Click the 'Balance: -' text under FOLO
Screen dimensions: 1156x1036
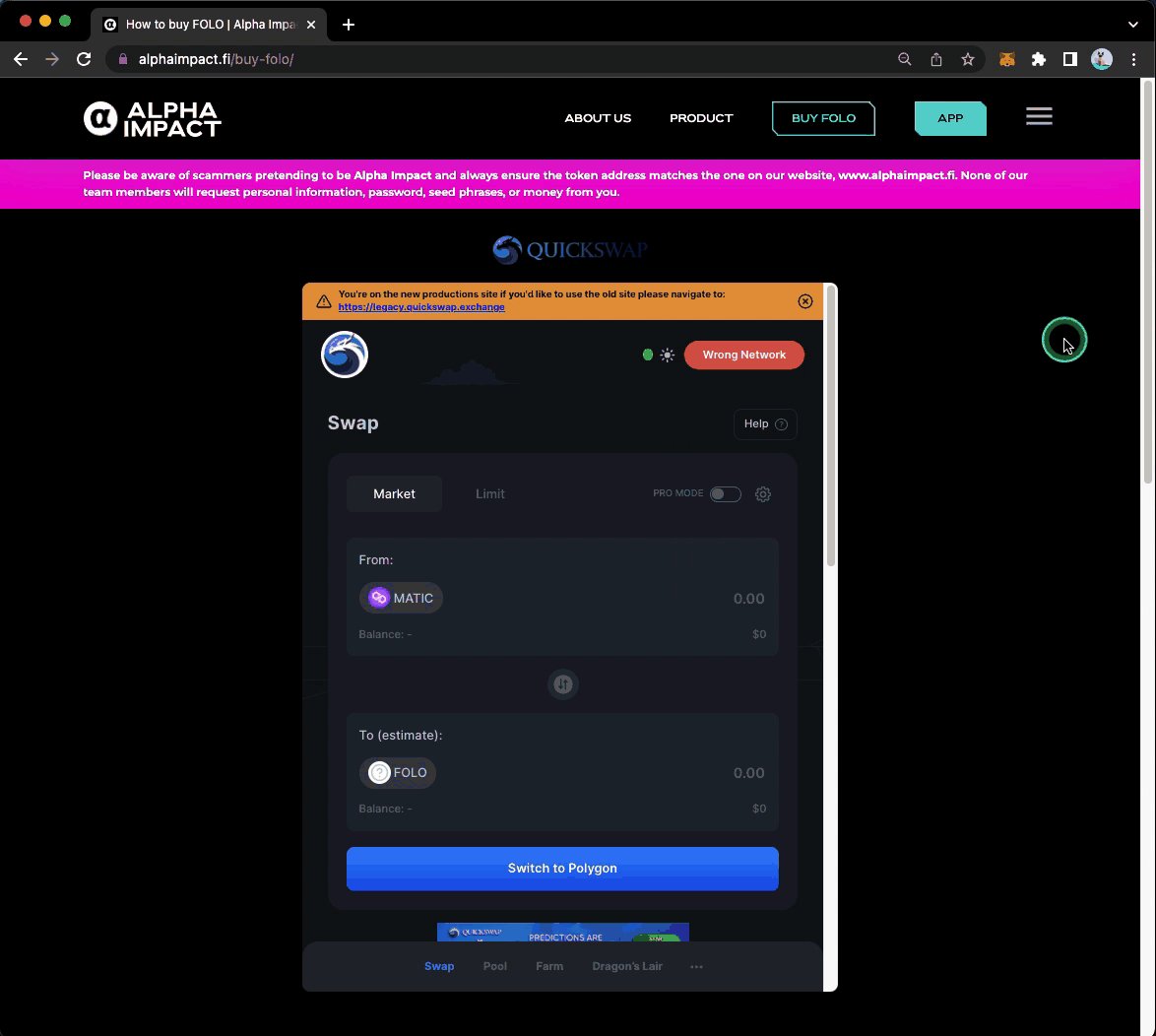pos(386,809)
